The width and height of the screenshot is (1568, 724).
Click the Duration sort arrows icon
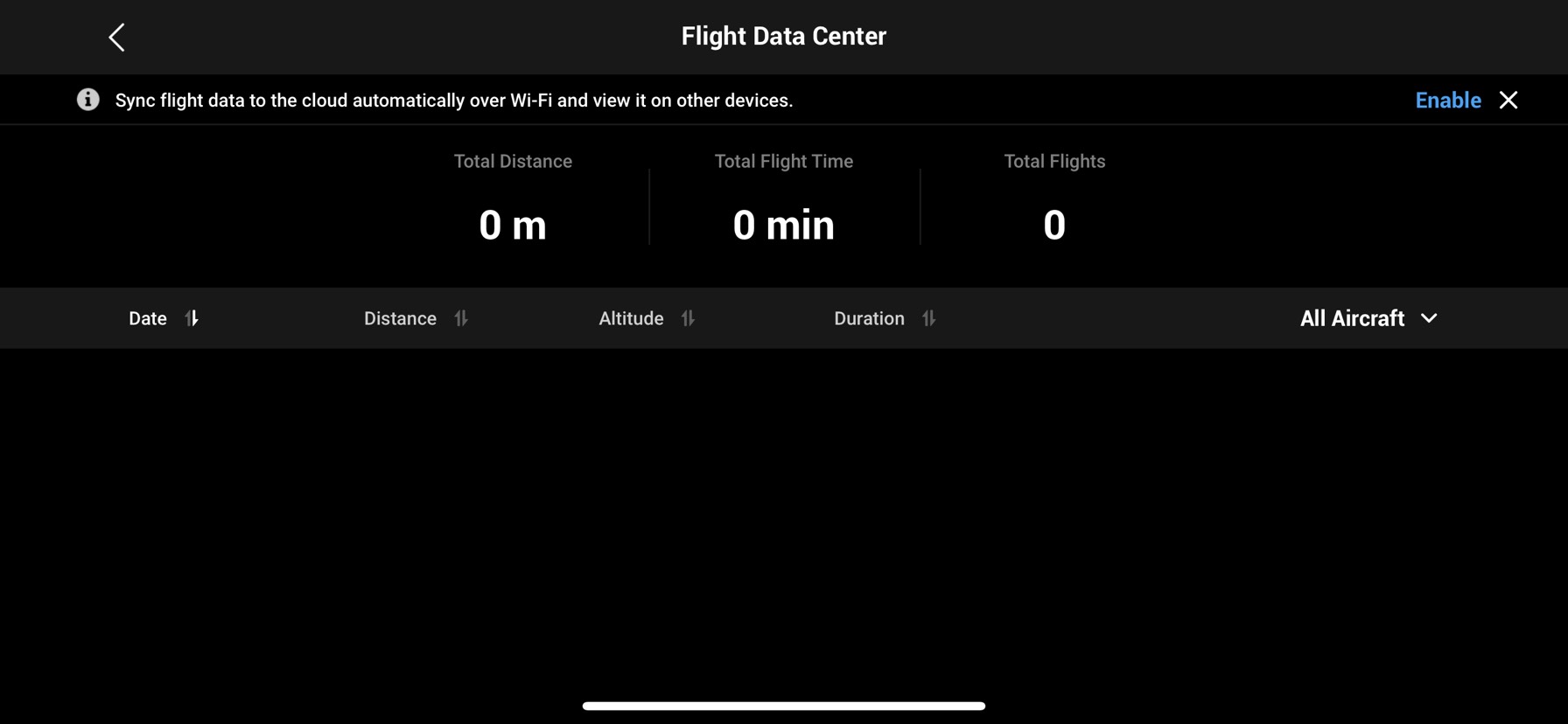click(x=929, y=318)
